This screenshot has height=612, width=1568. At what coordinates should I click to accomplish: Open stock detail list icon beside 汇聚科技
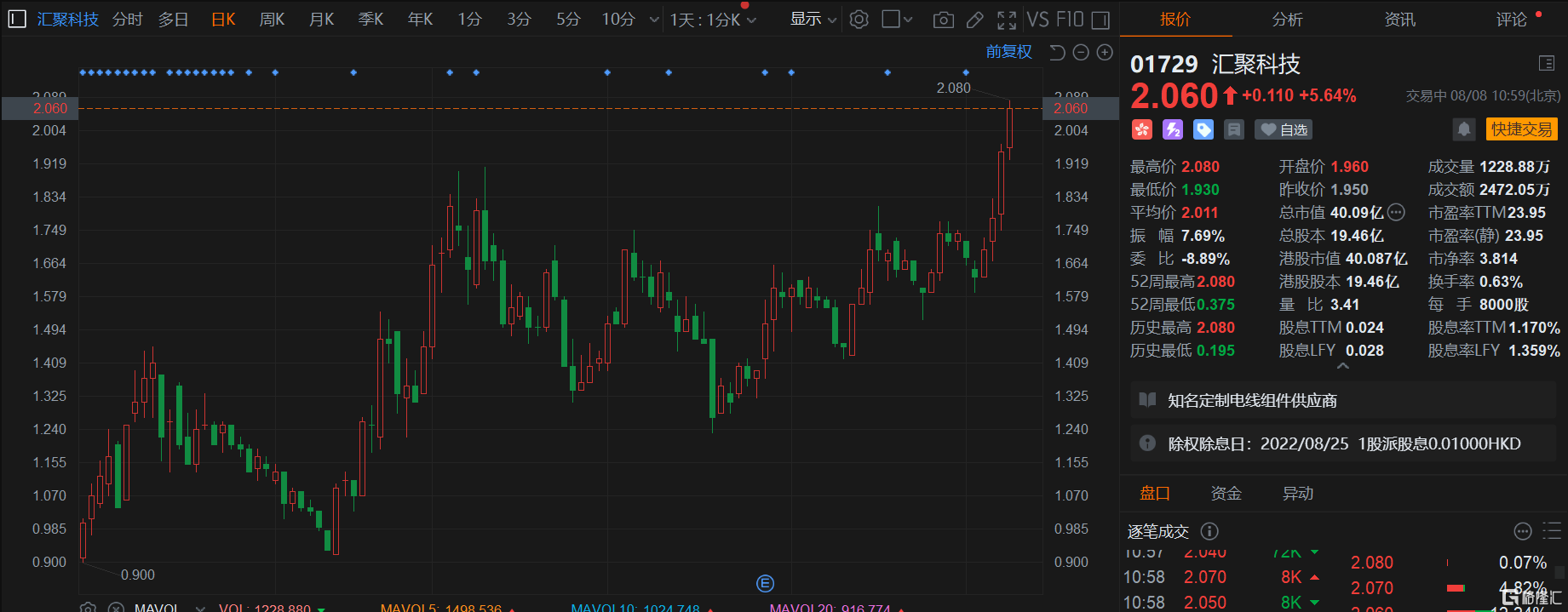(1547, 63)
